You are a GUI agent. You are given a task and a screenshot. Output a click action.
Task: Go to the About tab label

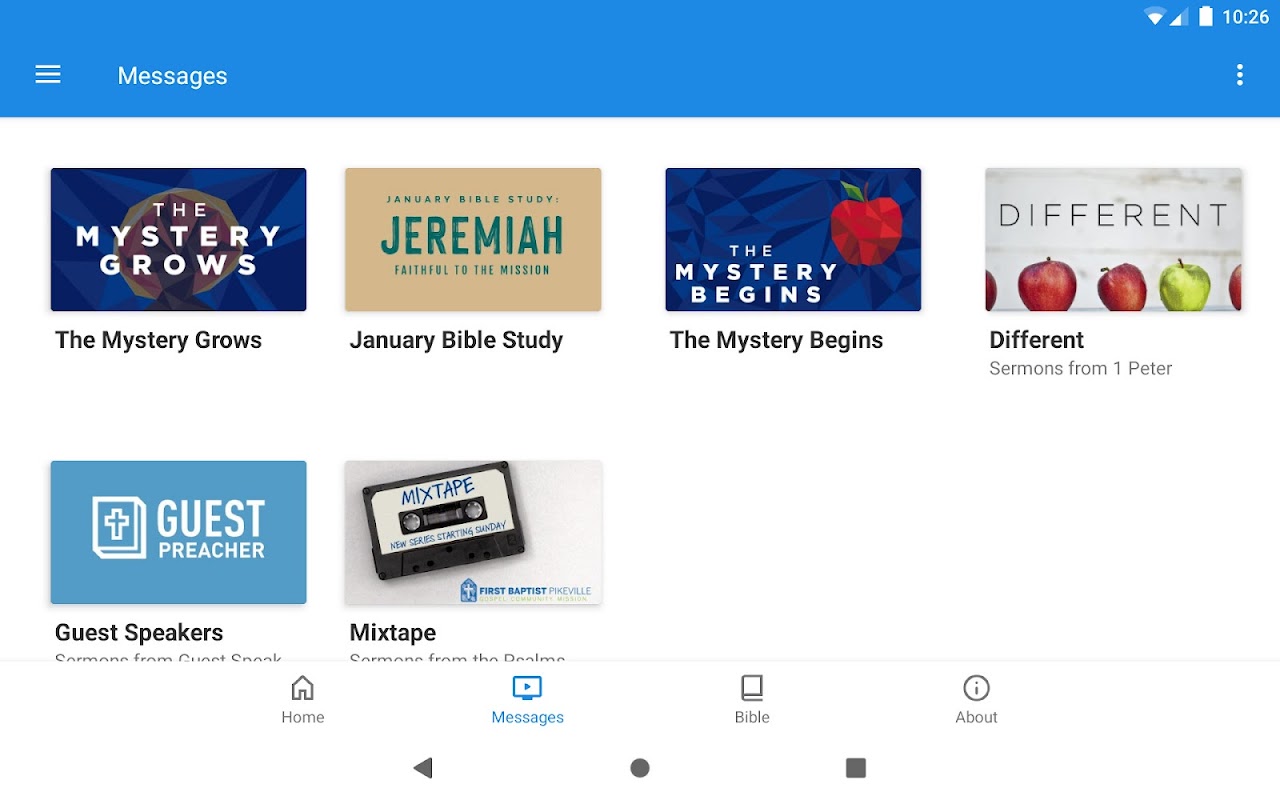976,717
